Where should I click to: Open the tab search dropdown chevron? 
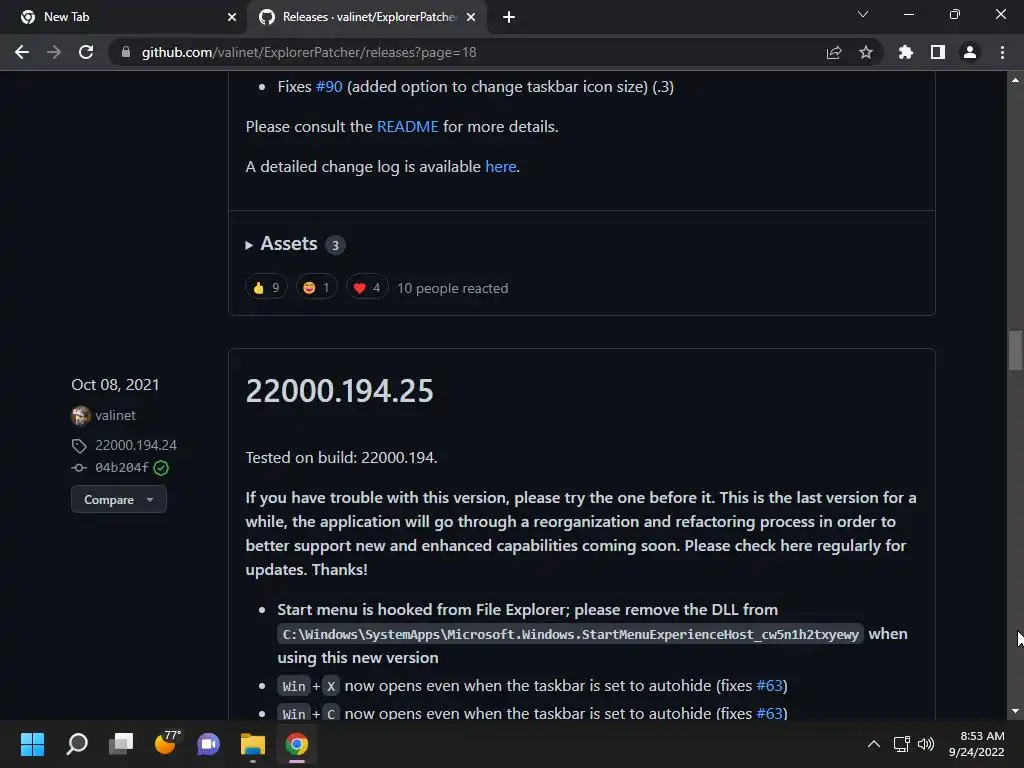(x=863, y=14)
